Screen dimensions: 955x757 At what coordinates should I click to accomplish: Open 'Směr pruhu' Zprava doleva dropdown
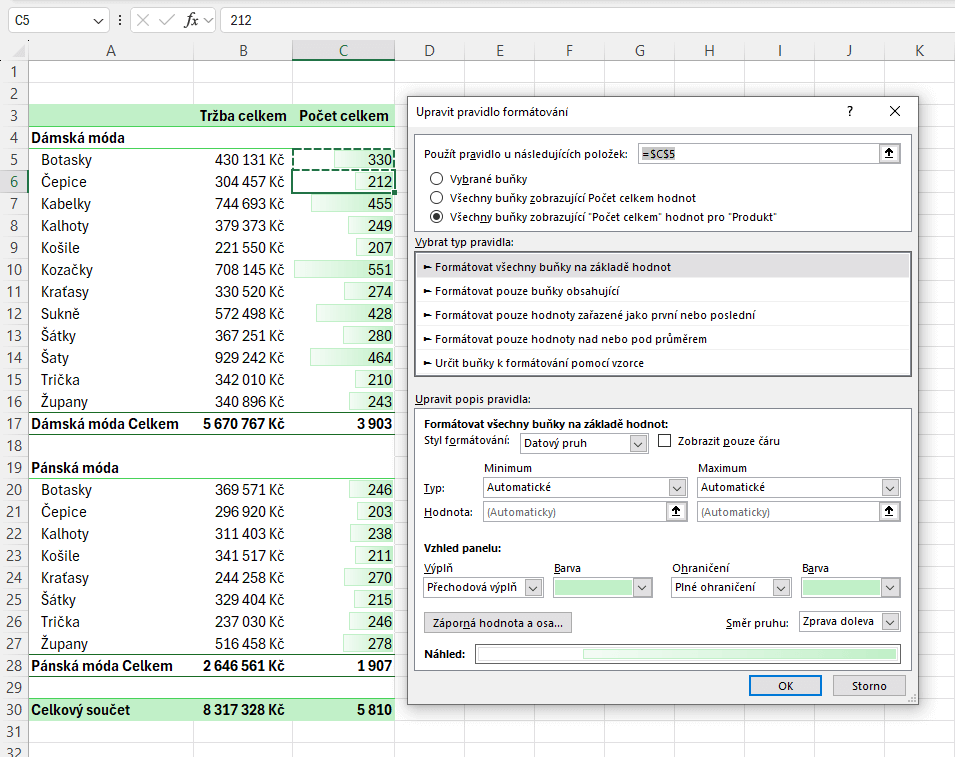(x=890, y=622)
